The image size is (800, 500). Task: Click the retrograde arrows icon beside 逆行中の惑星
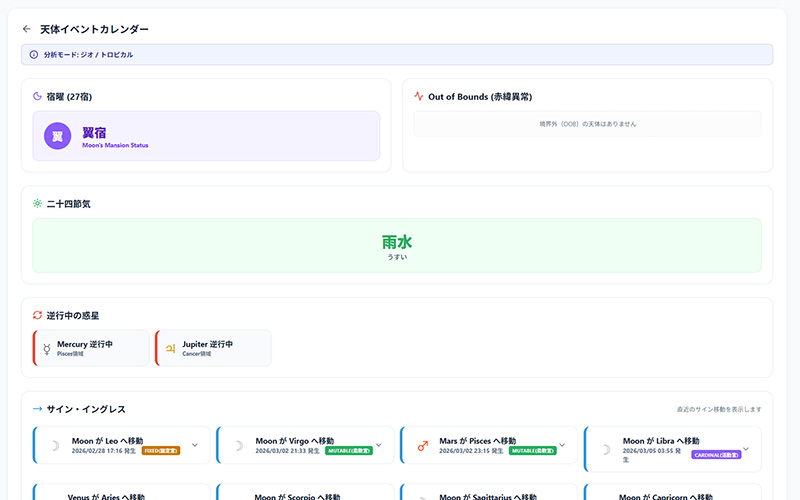(x=37, y=315)
